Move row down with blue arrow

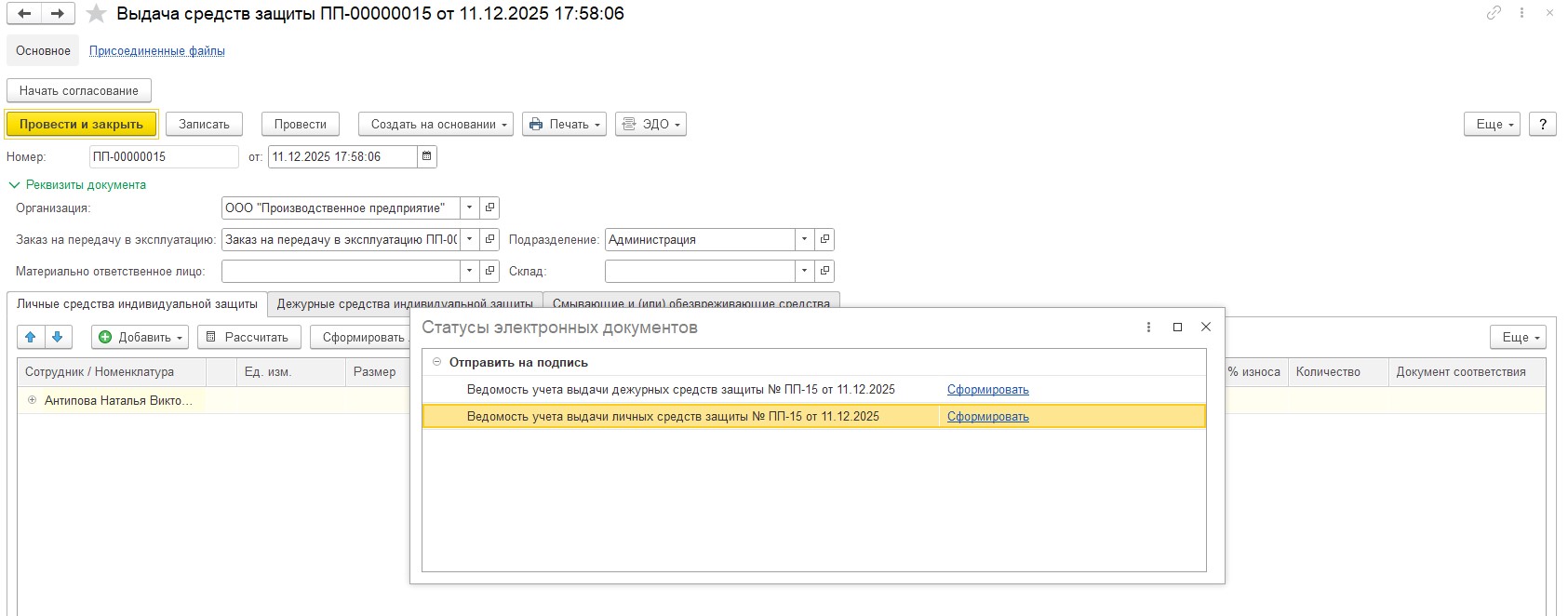pyautogui.click(x=58, y=337)
